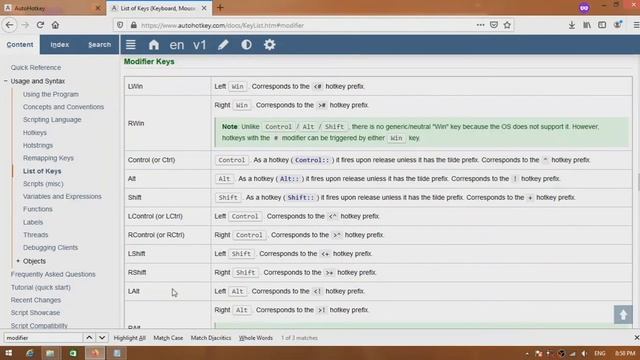Open docs settings gear icon

(x=269, y=44)
